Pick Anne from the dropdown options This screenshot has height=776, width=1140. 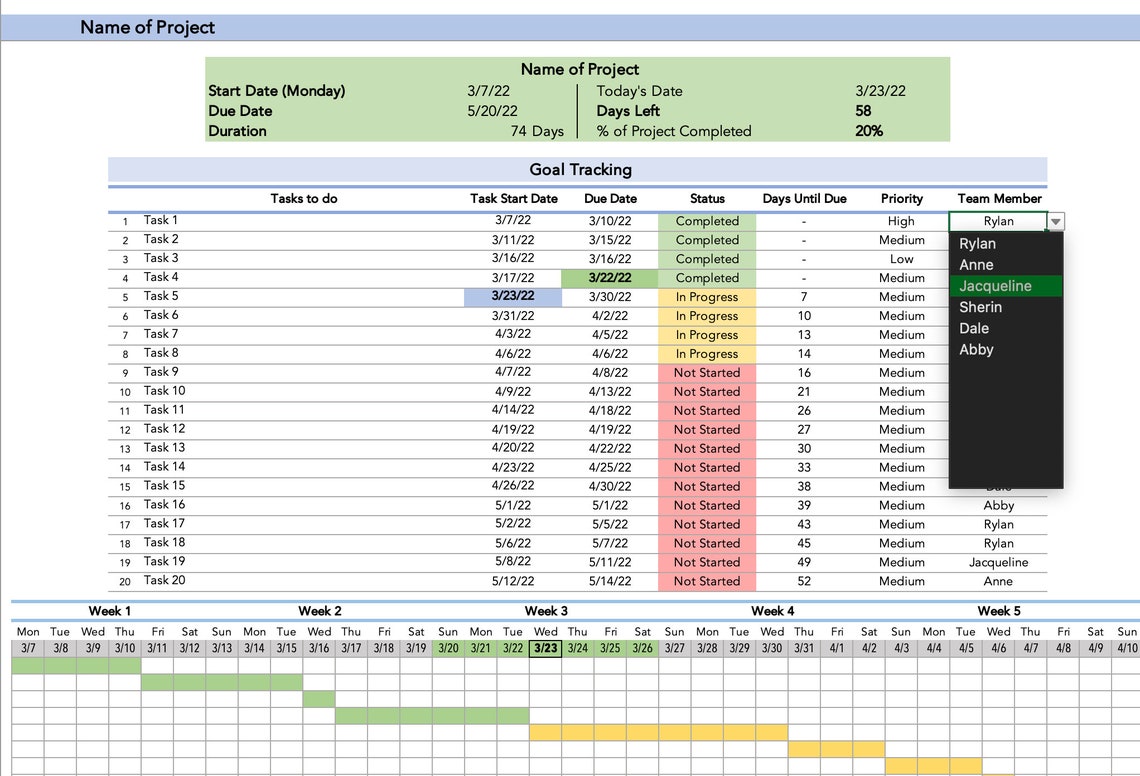[976, 264]
